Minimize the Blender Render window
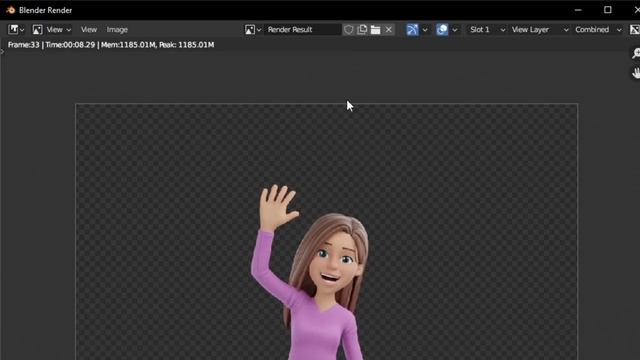 (578, 10)
